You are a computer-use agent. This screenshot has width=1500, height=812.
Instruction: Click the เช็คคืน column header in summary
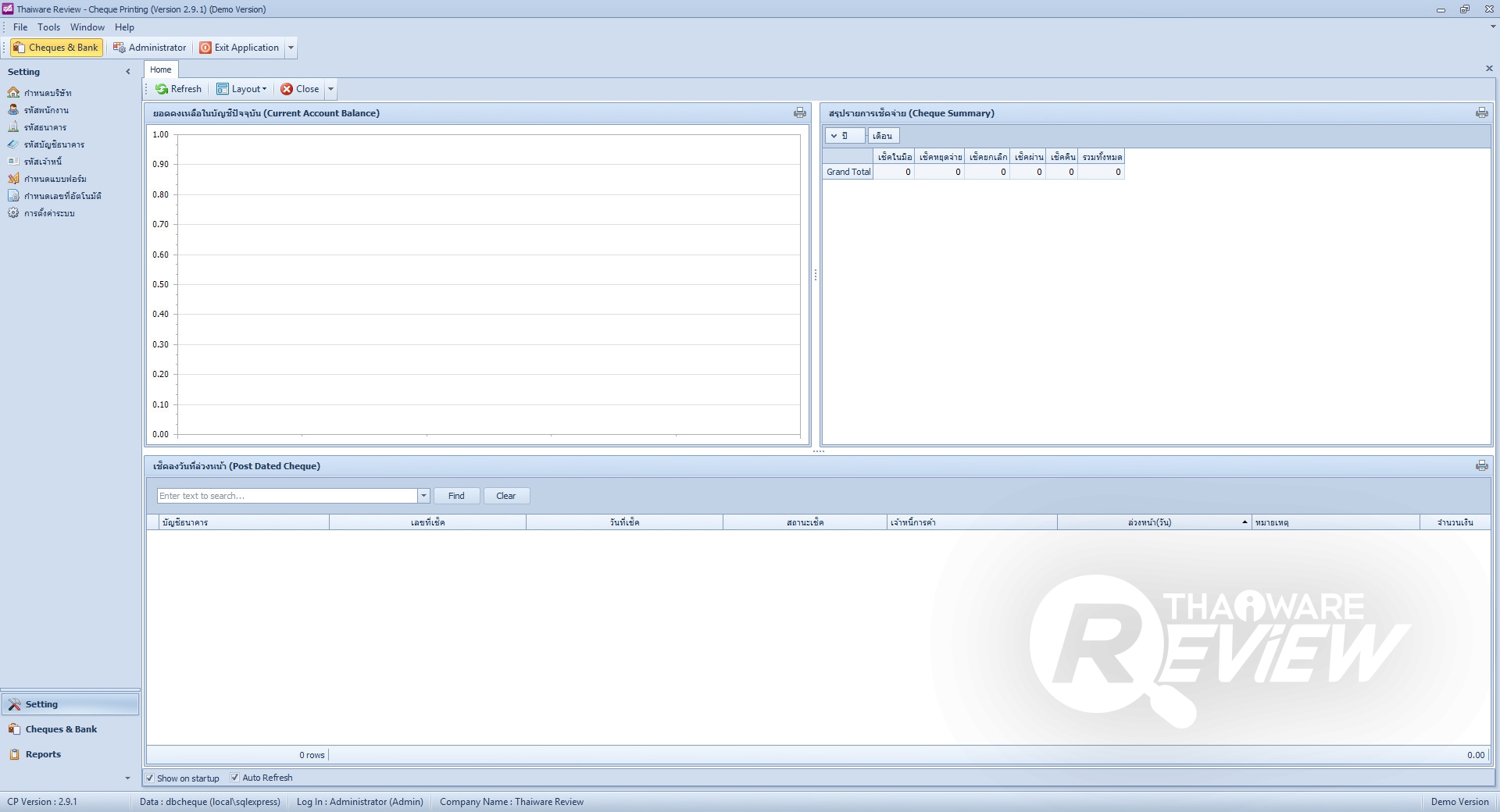[1062, 157]
